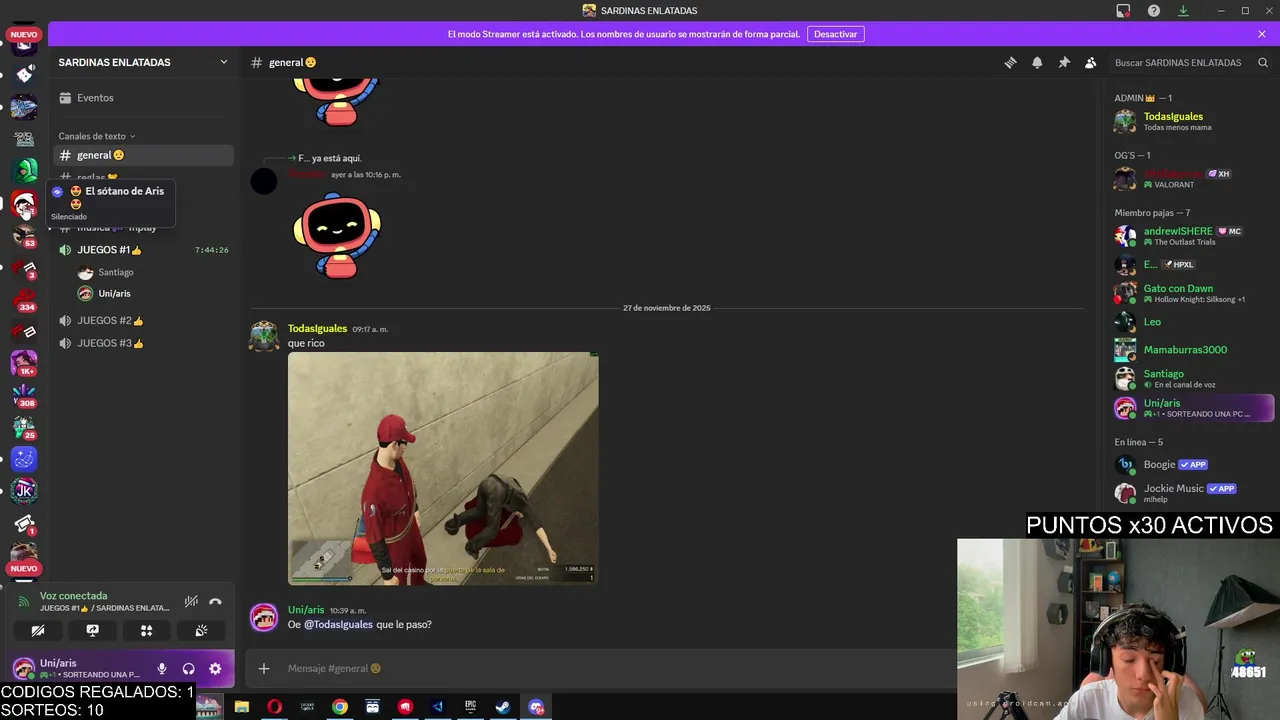Viewport: 1280px width, 720px height.
Task: Open own Uni/aris user panel avatar
Action: (24, 669)
